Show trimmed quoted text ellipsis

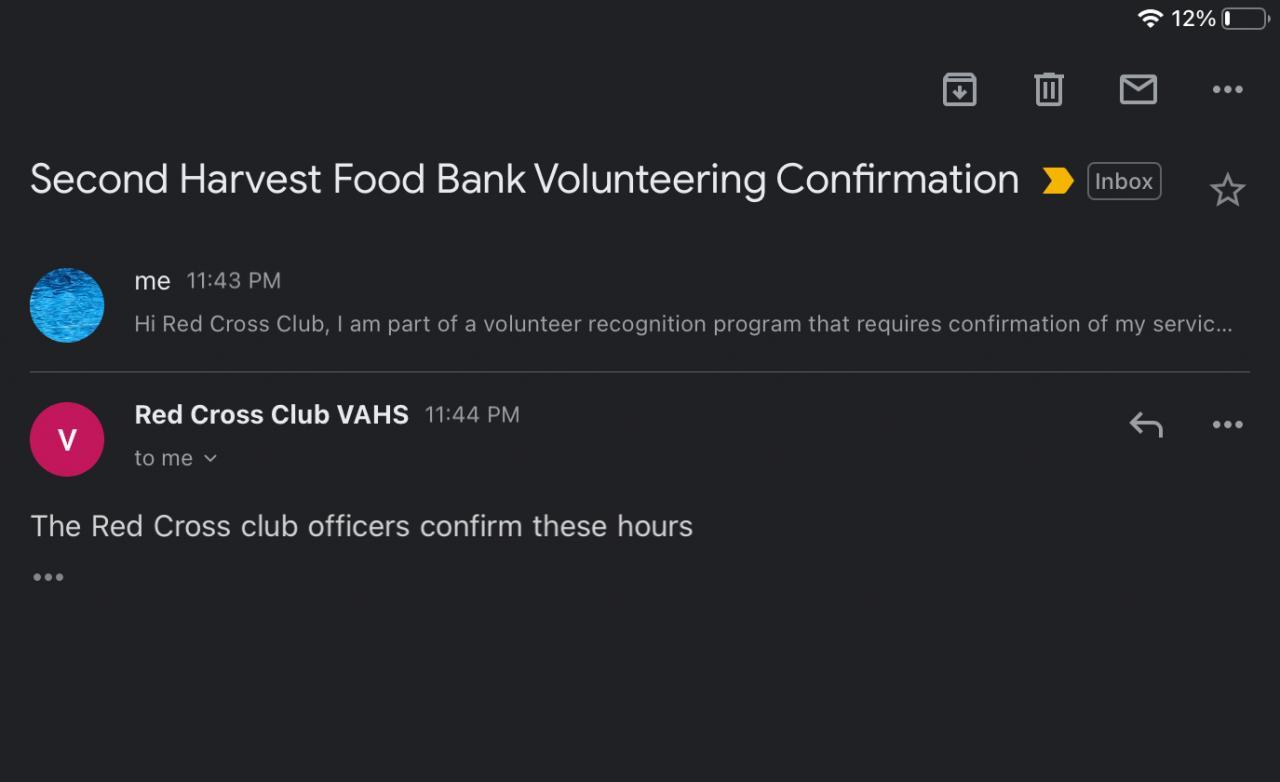[x=48, y=577]
